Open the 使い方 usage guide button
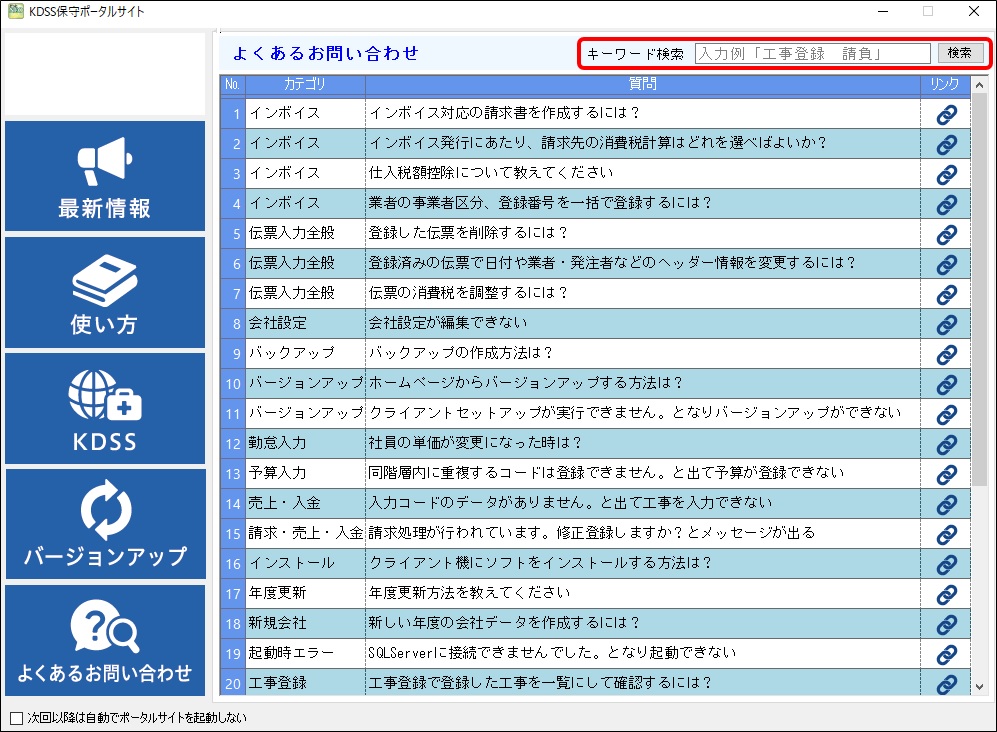 pyautogui.click(x=105, y=293)
